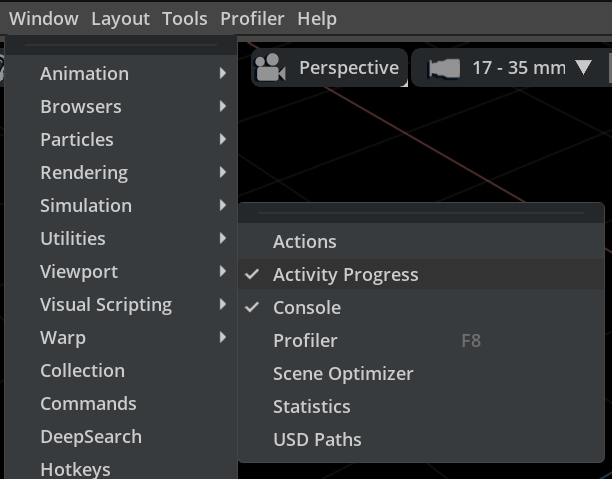Open the 17 - 35 mm lens dropdown
612x479 pixels.
[x=583, y=68]
